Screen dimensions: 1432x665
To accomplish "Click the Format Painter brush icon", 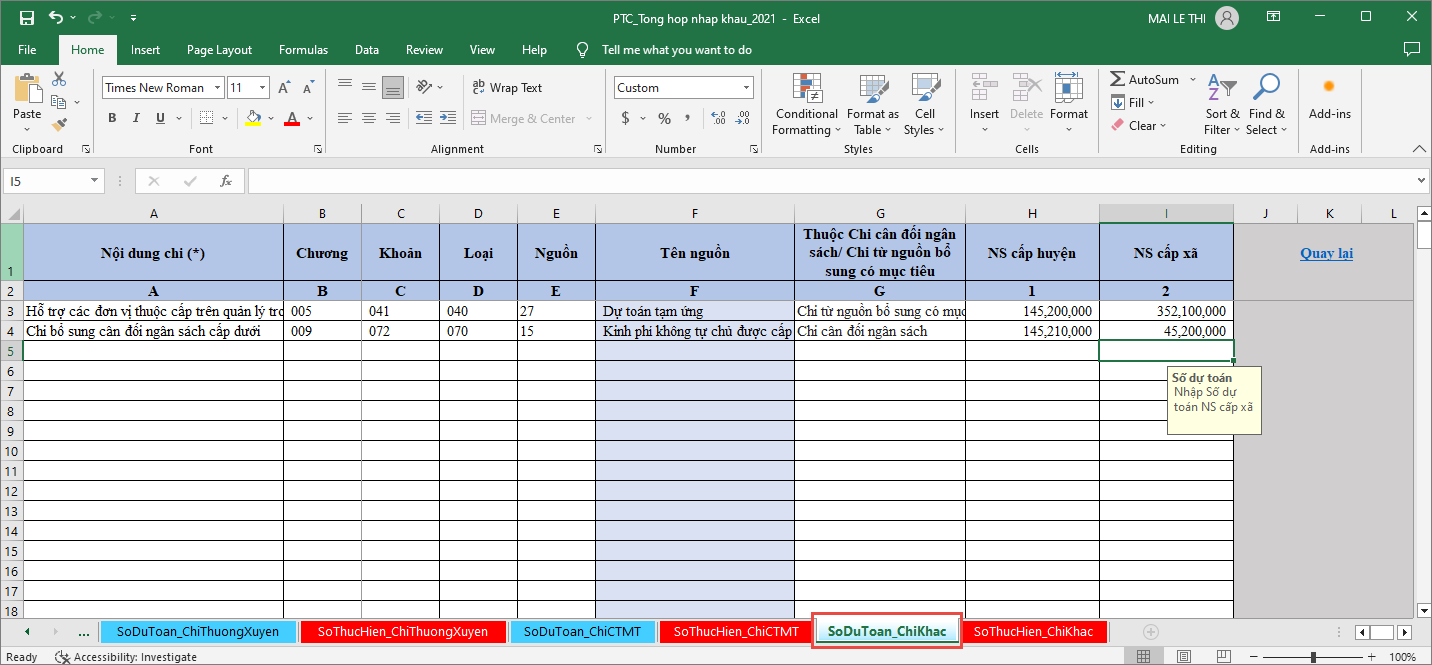I will coord(59,125).
